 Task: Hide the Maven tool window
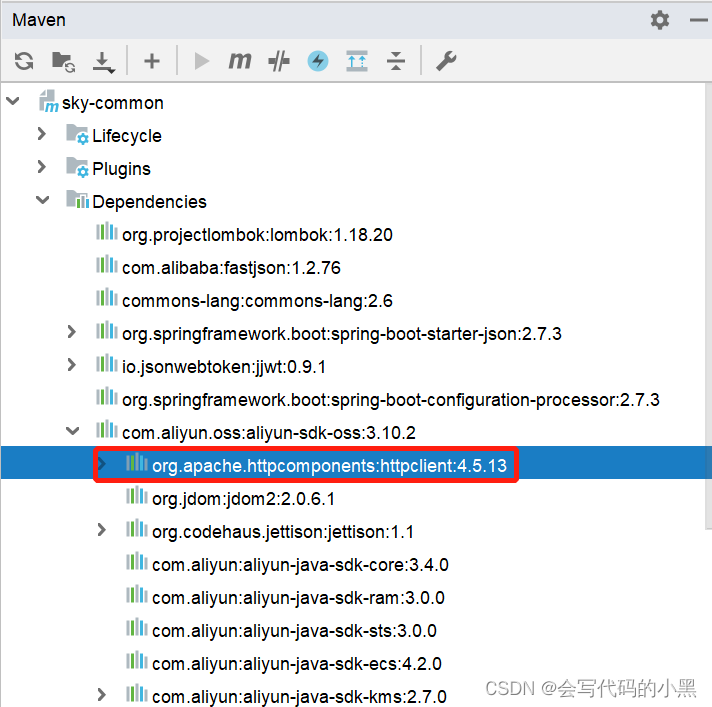pyautogui.click(x=699, y=20)
